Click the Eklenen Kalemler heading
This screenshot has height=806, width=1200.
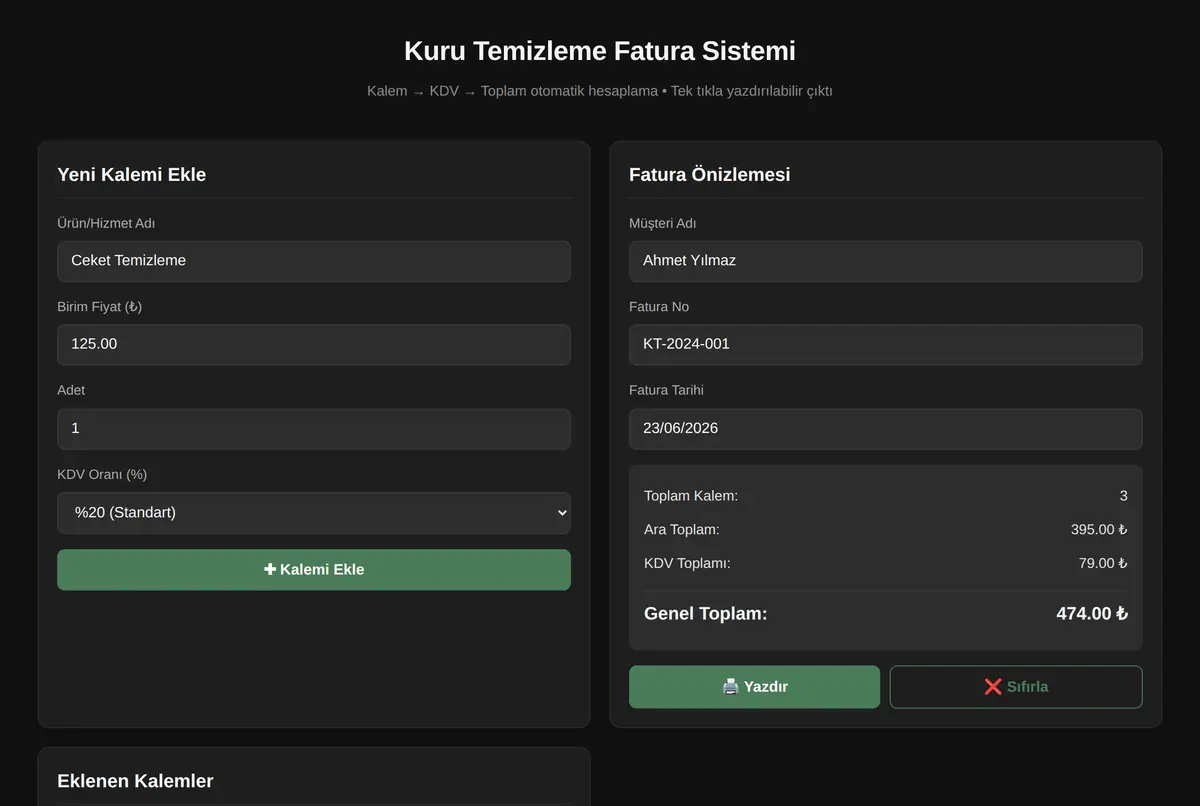click(x=135, y=781)
